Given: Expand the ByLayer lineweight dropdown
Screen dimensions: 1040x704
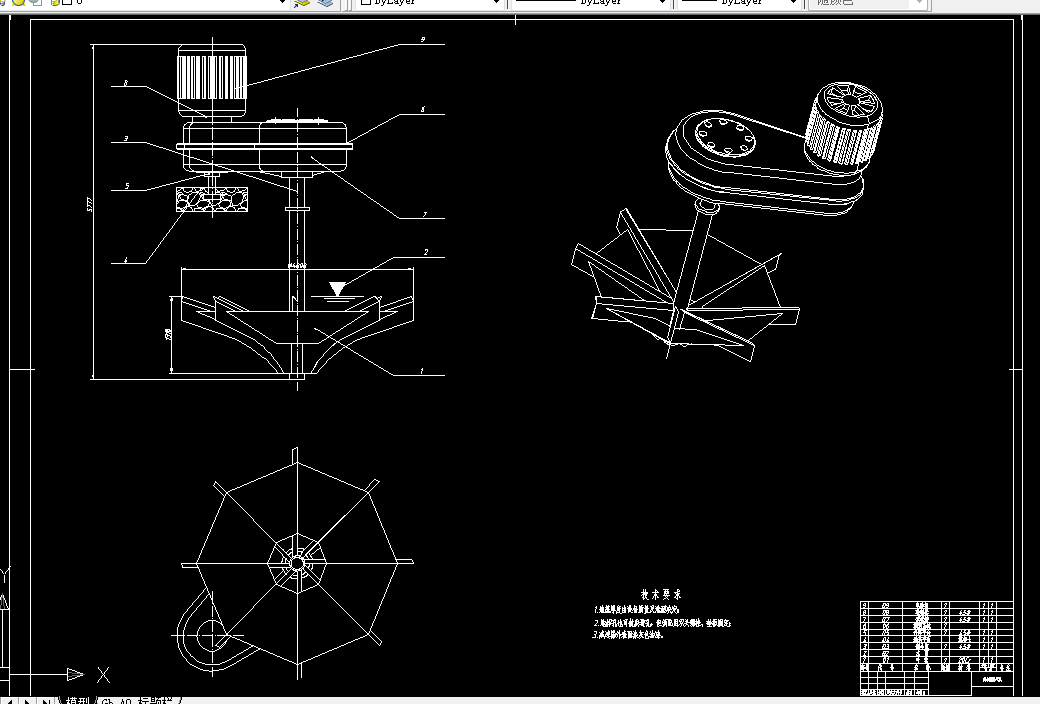Looking at the screenshot, I should click(x=793, y=3).
